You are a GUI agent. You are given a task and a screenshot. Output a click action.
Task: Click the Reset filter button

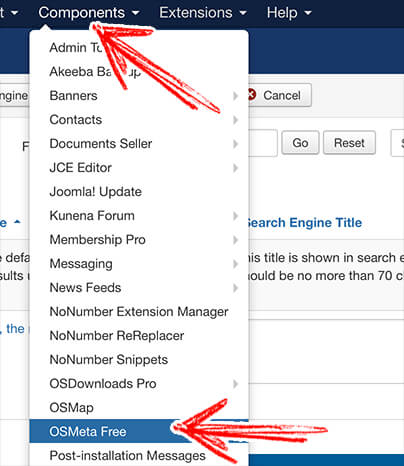pyautogui.click(x=349, y=143)
